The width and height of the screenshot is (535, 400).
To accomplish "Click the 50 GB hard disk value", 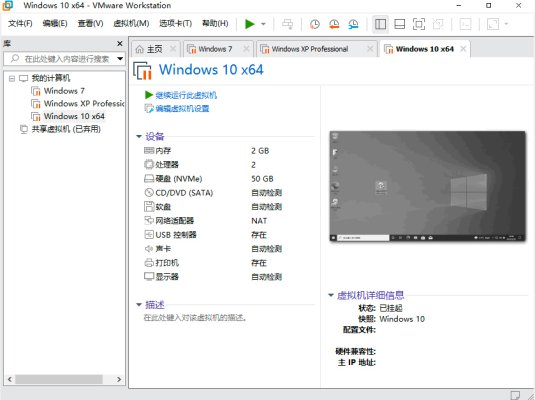I will [262, 179].
